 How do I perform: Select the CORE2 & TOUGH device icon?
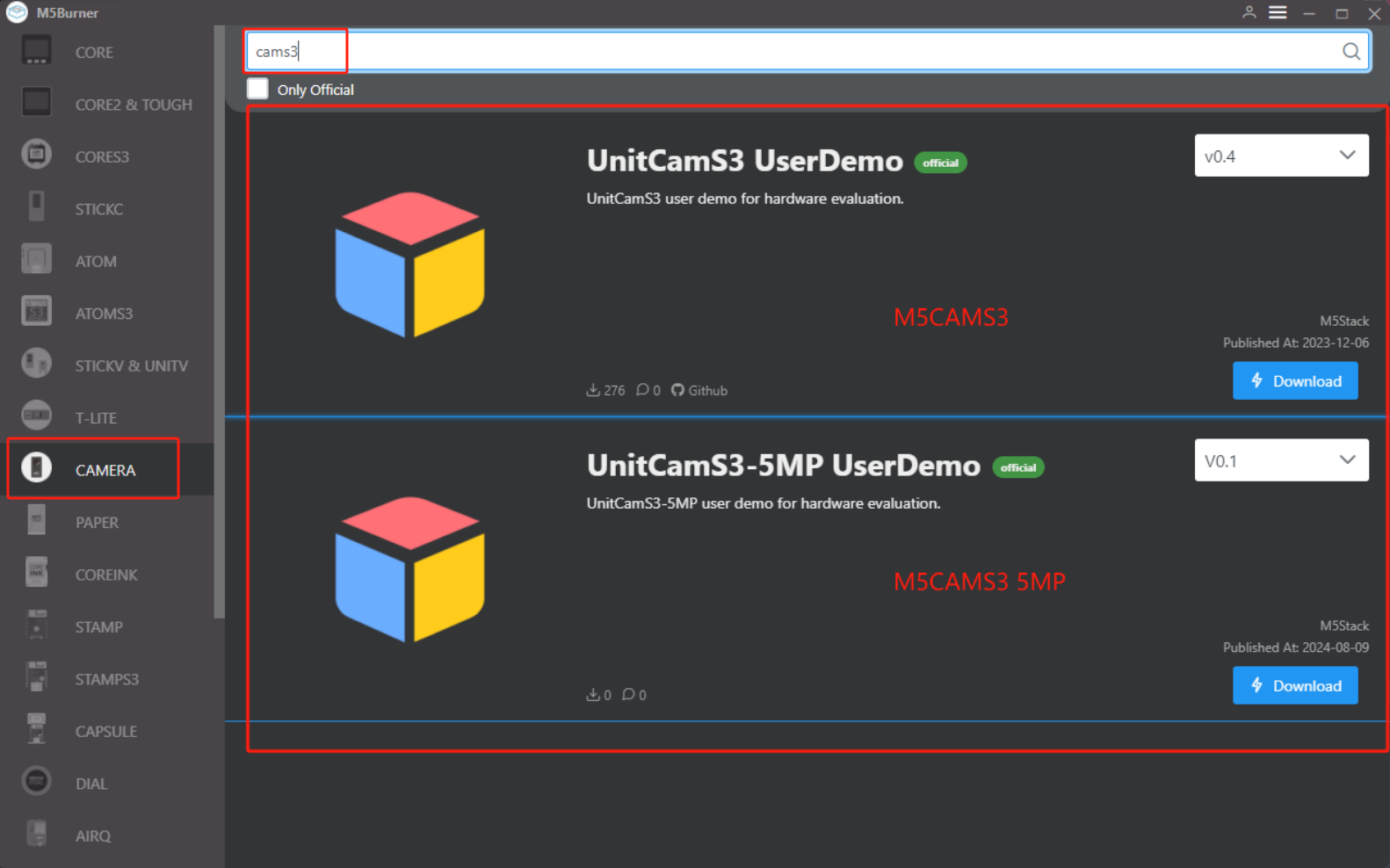coord(36,102)
